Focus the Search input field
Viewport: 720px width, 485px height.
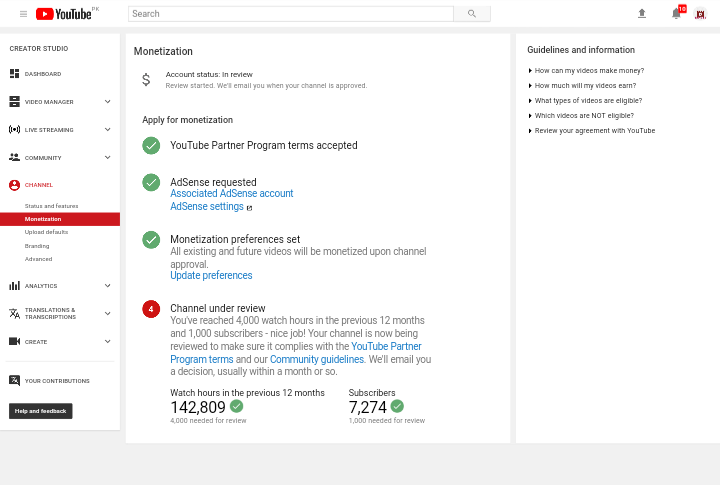(291, 14)
